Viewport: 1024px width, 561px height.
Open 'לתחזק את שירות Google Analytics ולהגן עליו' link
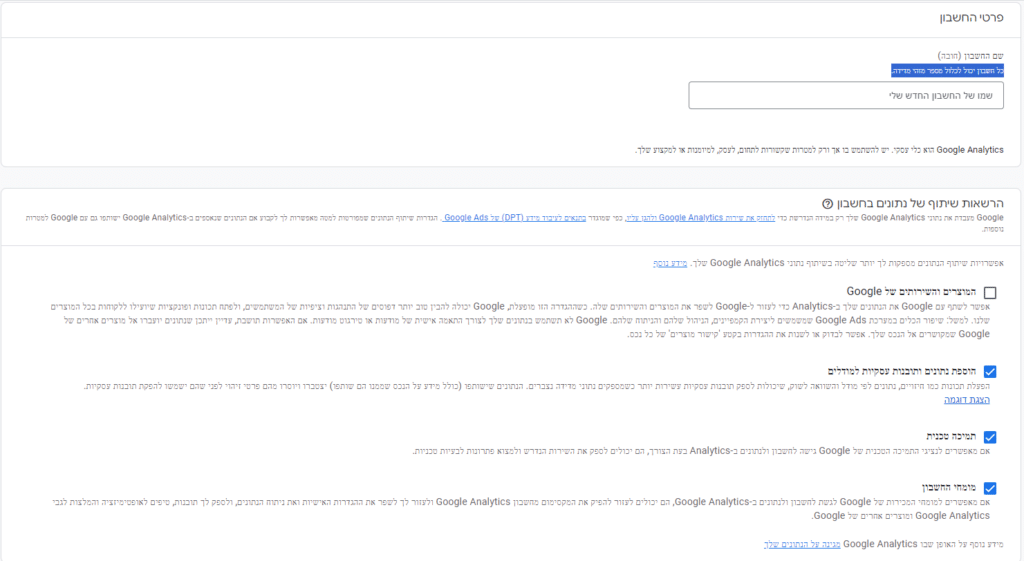click(x=700, y=217)
